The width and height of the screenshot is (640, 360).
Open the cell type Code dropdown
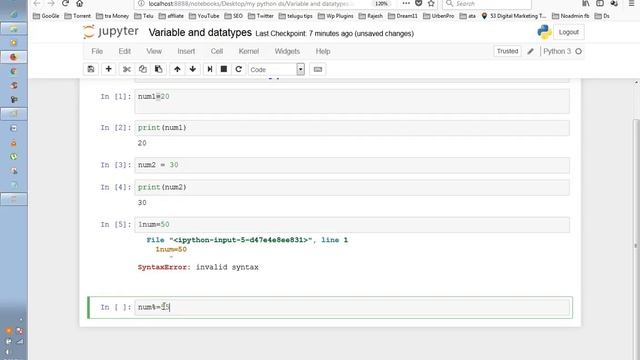tap(276, 69)
